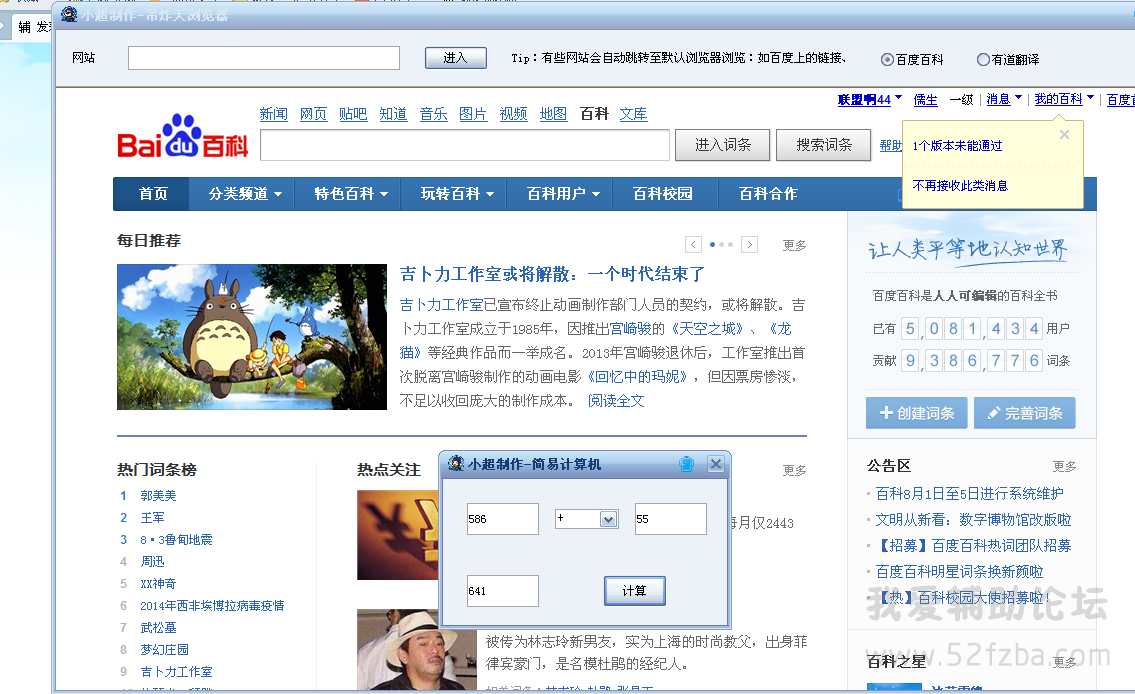
Task: Switch to Baidu 音乐
Action: 434,114
